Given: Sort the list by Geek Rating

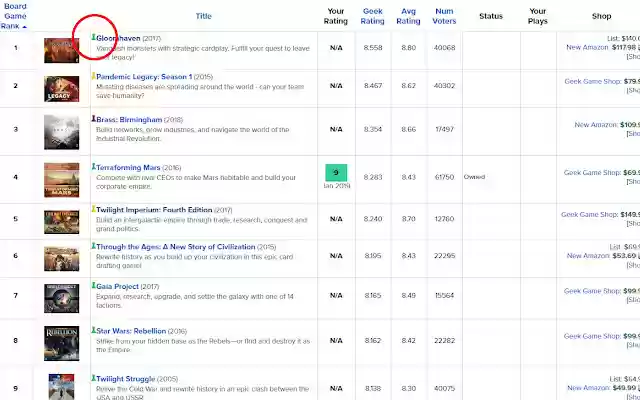Looking at the screenshot, I should [373, 16].
